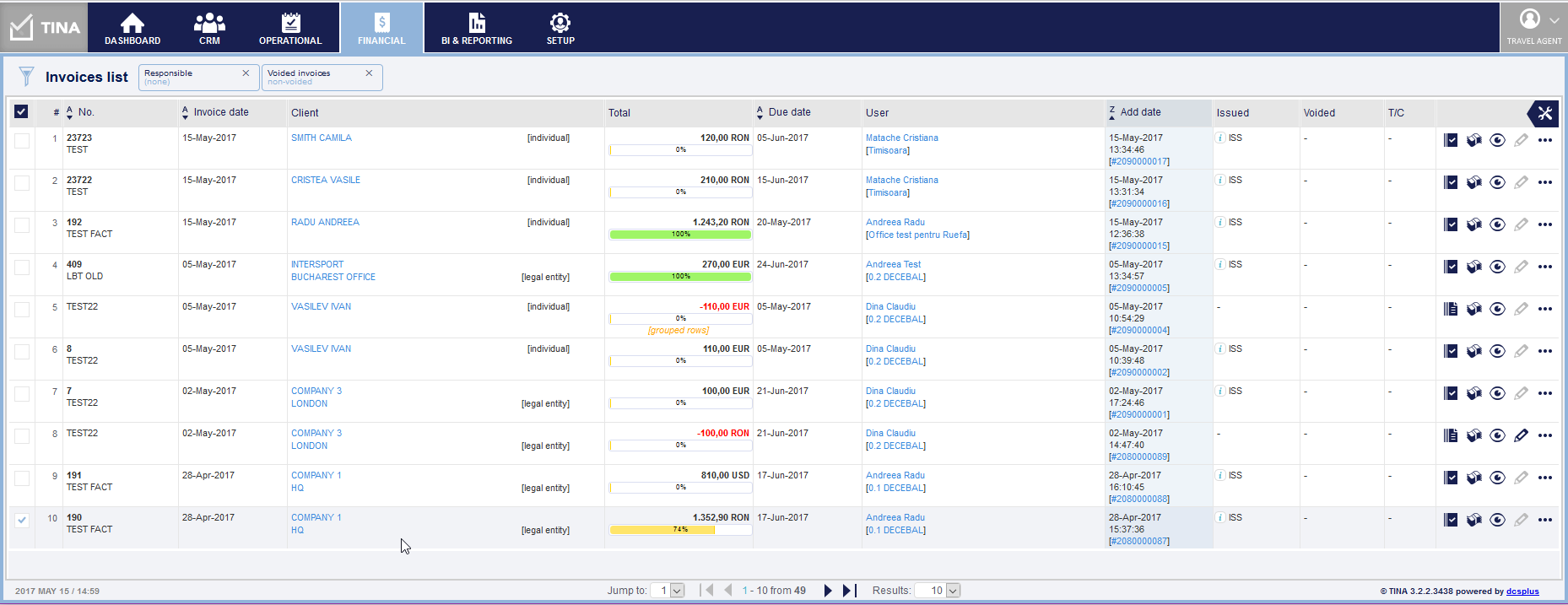Open the BI & Reporting tab

coord(476,28)
